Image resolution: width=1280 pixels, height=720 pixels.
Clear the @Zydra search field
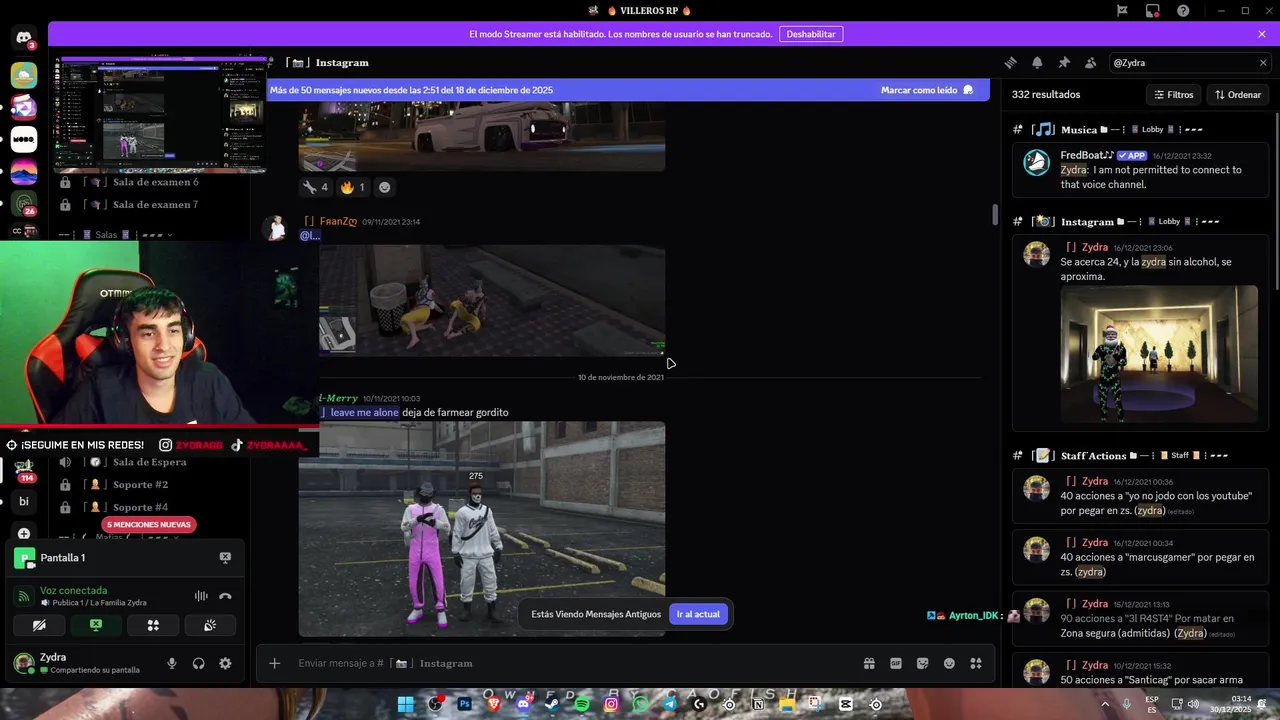click(x=1262, y=62)
